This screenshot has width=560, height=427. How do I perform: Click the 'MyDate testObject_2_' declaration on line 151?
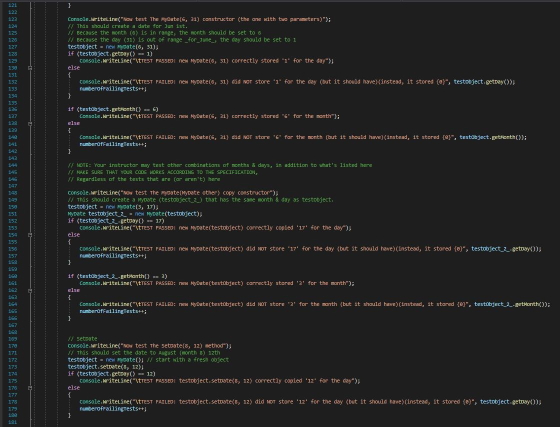pos(135,214)
